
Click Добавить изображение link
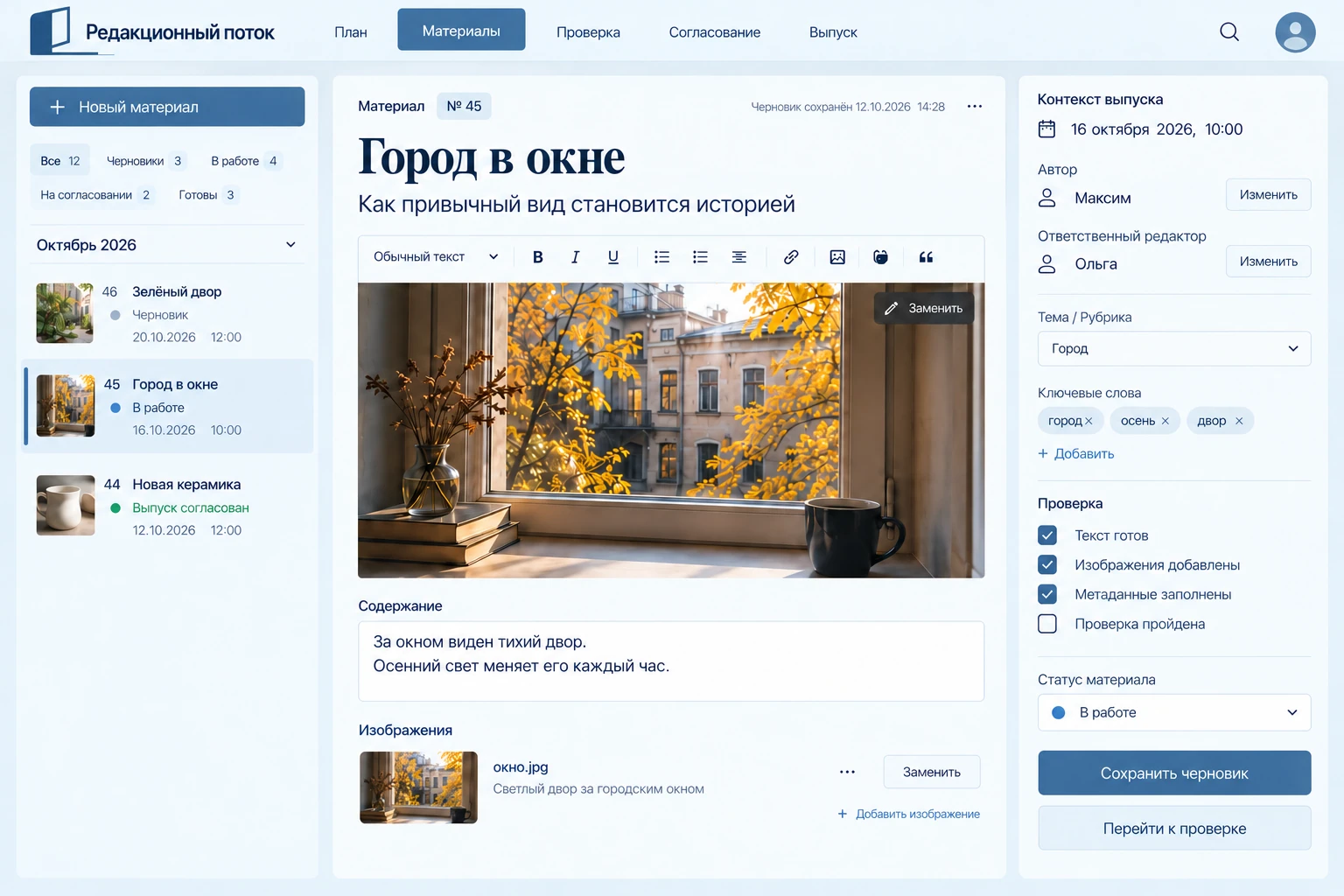[x=908, y=814]
